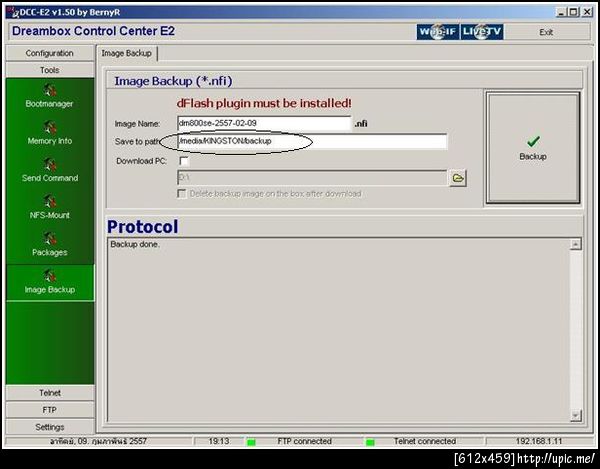Click the Image Name input field
This screenshot has height=469, width=600.
(264, 123)
